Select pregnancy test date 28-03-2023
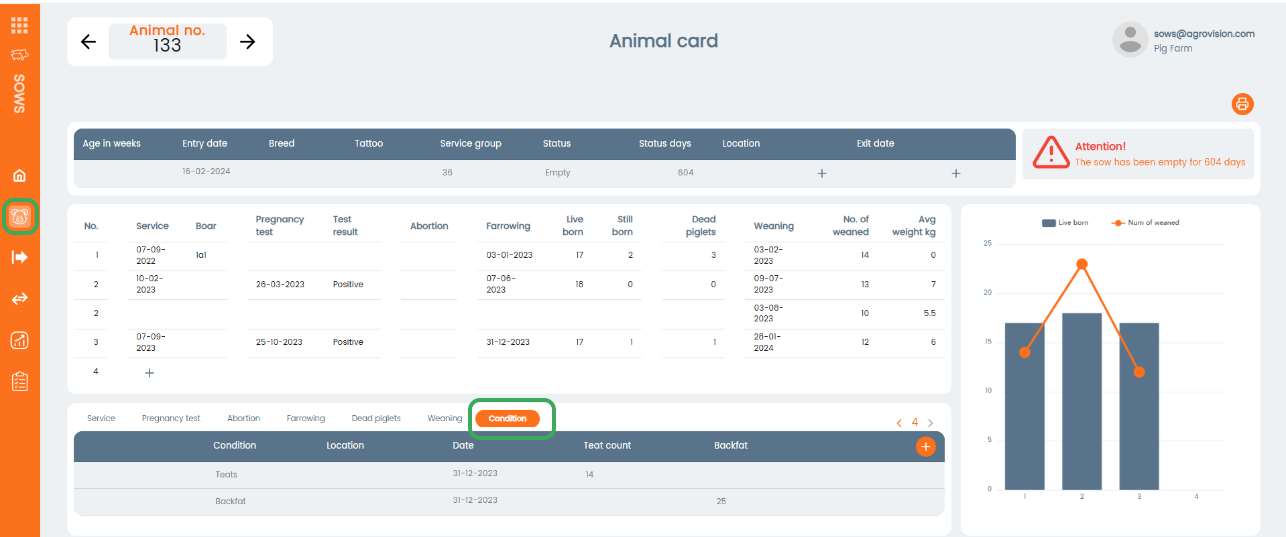Screen dimensions: 1286x537 (280, 284)
